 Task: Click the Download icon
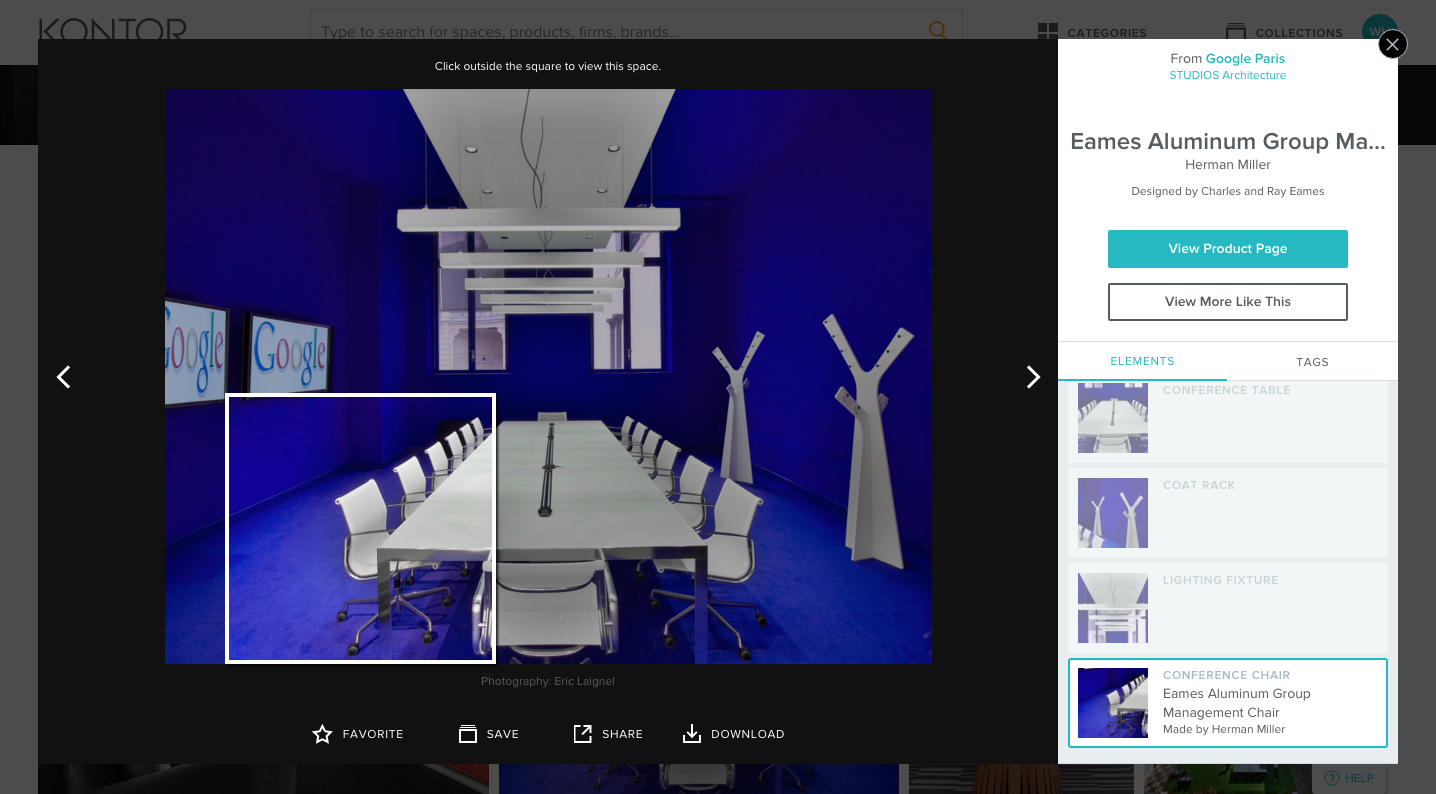coord(691,733)
